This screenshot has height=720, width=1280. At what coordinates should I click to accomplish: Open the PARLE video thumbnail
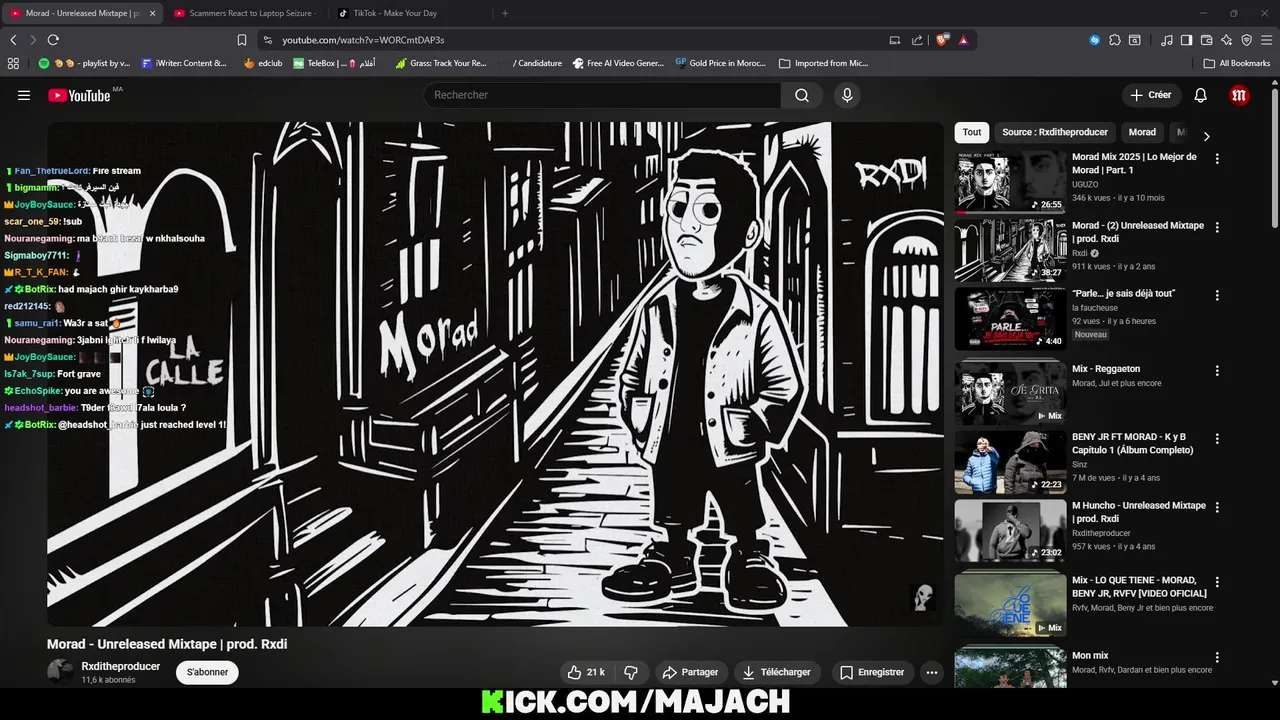(1010, 319)
